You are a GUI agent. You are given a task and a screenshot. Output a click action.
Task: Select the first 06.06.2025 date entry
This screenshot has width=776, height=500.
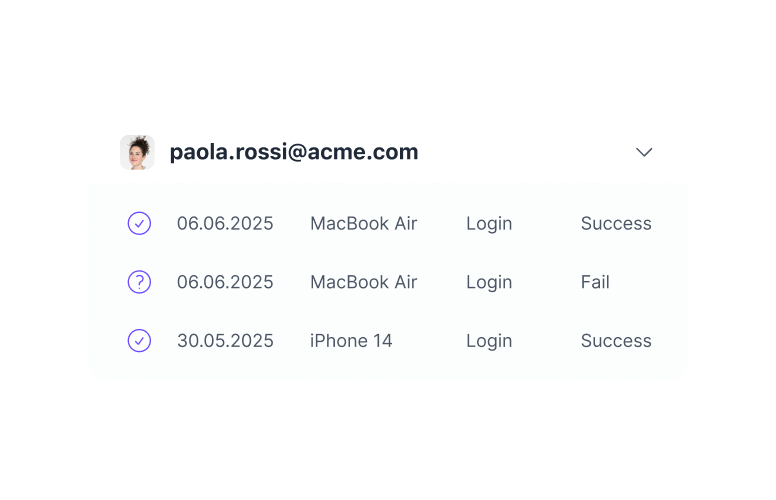pos(225,223)
